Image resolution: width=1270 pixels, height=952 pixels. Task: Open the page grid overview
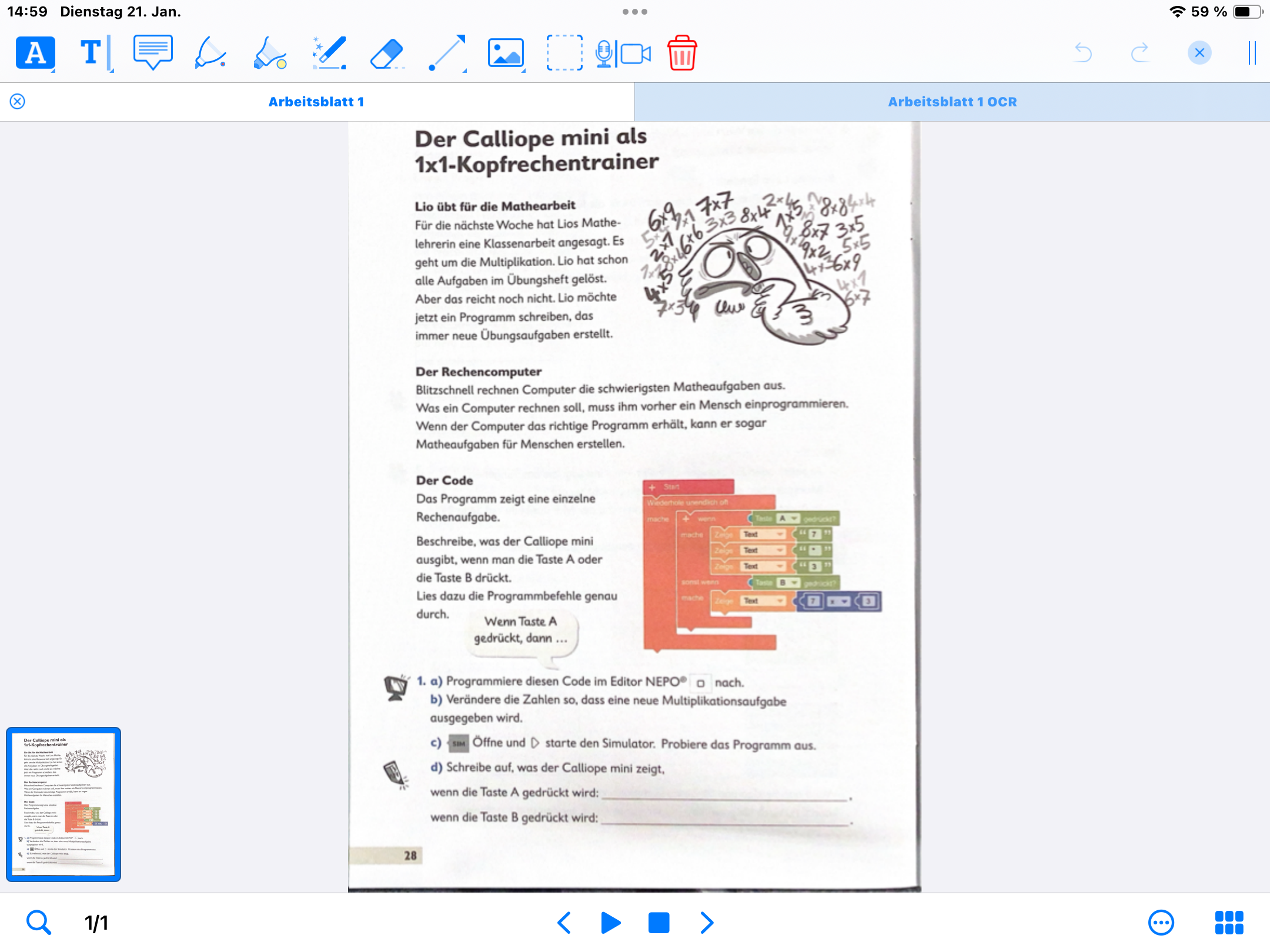[x=1229, y=923]
